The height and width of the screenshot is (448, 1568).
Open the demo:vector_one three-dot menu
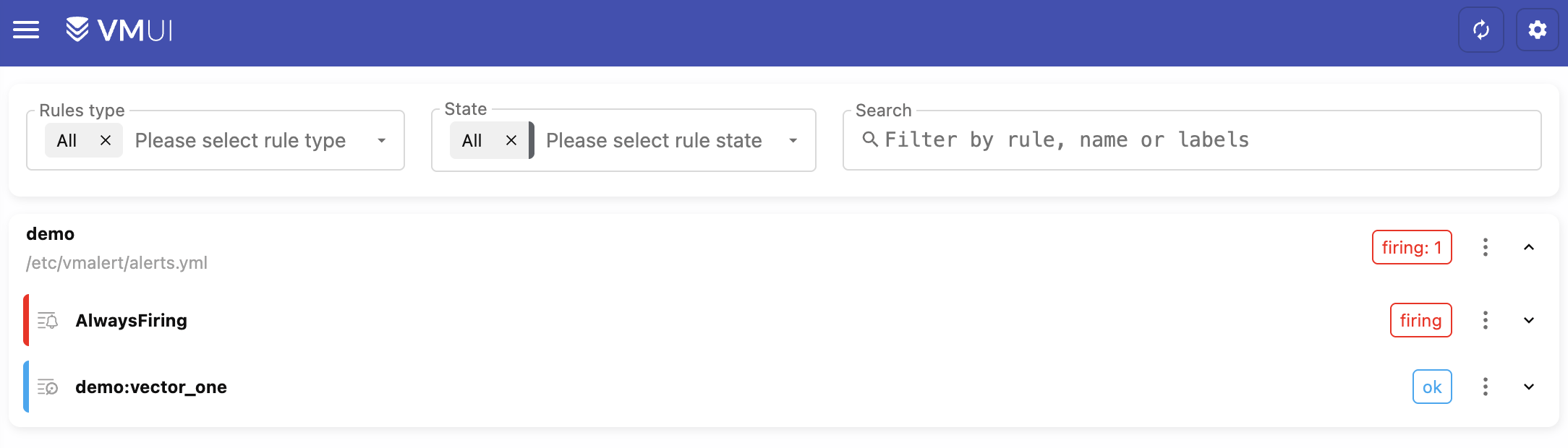click(x=1485, y=387)
